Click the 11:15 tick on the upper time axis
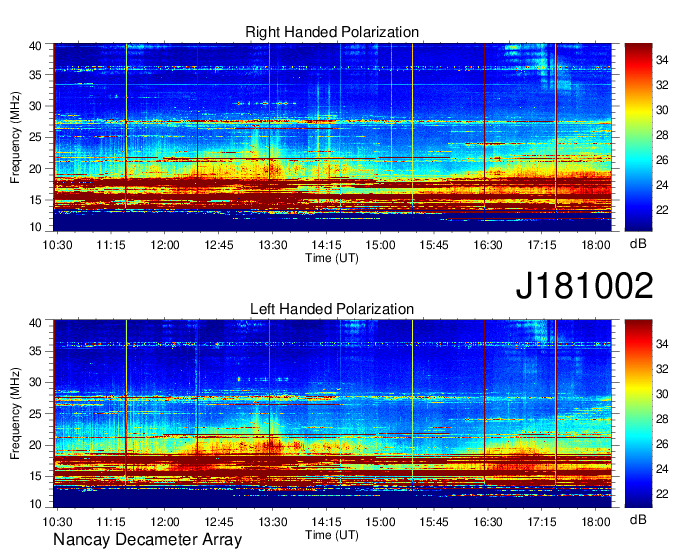The height and width of the screenshot is (552, 680). click(111, 245)
